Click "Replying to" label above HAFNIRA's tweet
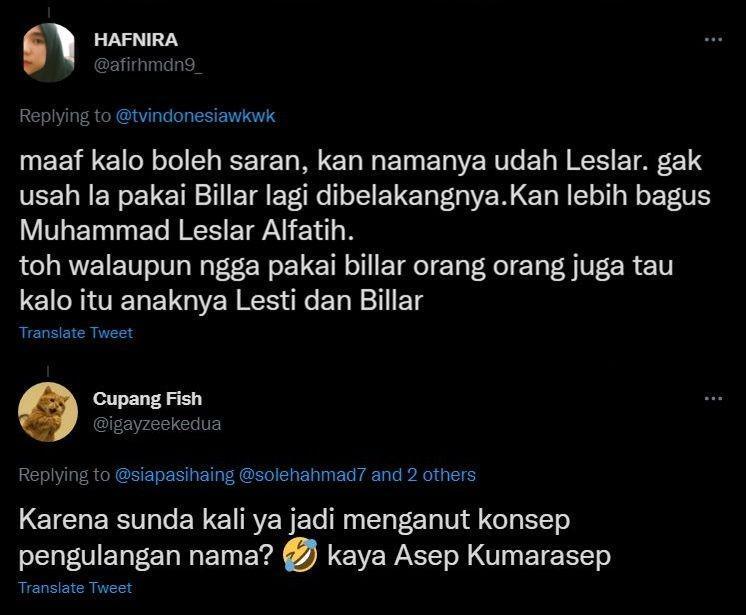This screenshot has height=615, width=746. click(65, 116)
